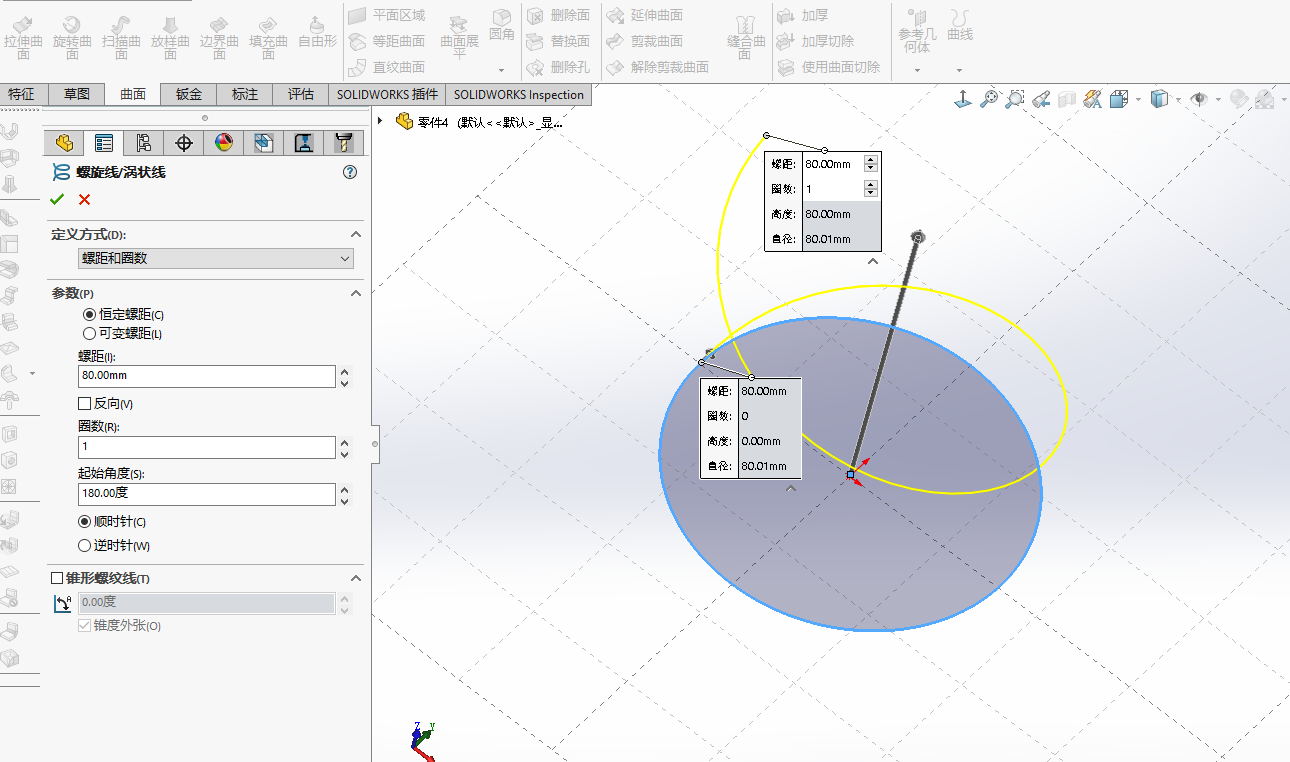1290x762 pixels.
Task: Toggle the 锥度外张 taper outward checkbox
Action: point(85,626)
